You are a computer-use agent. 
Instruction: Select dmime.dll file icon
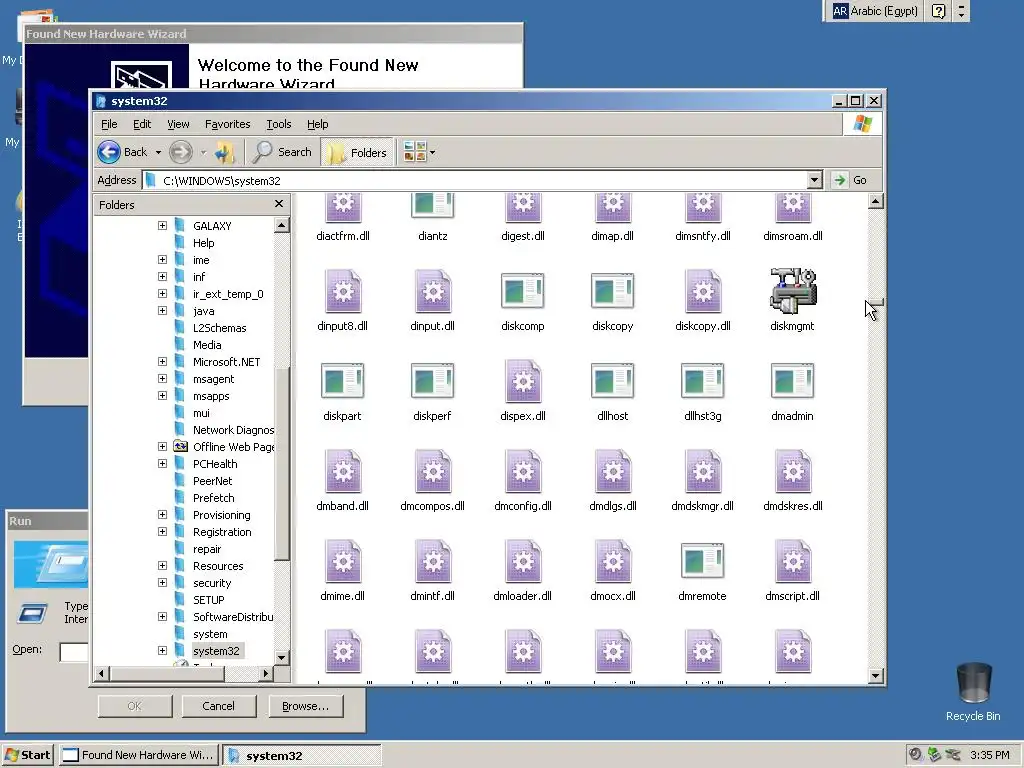pos(342,561)
